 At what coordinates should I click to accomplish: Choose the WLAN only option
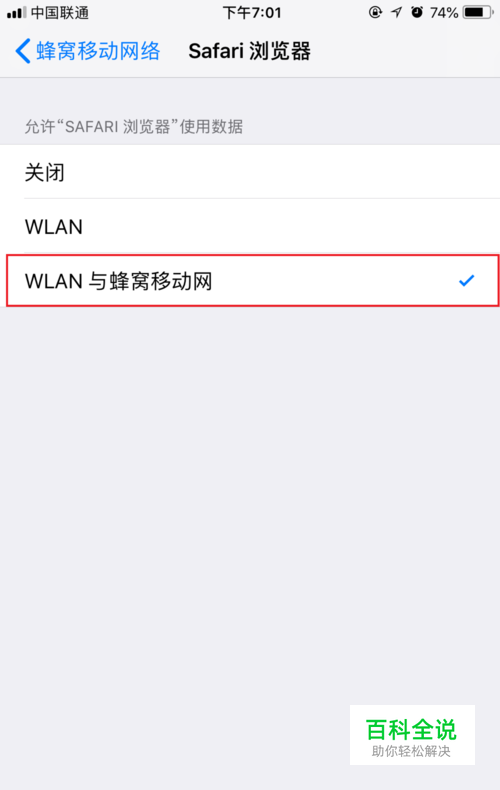[250, 226]
